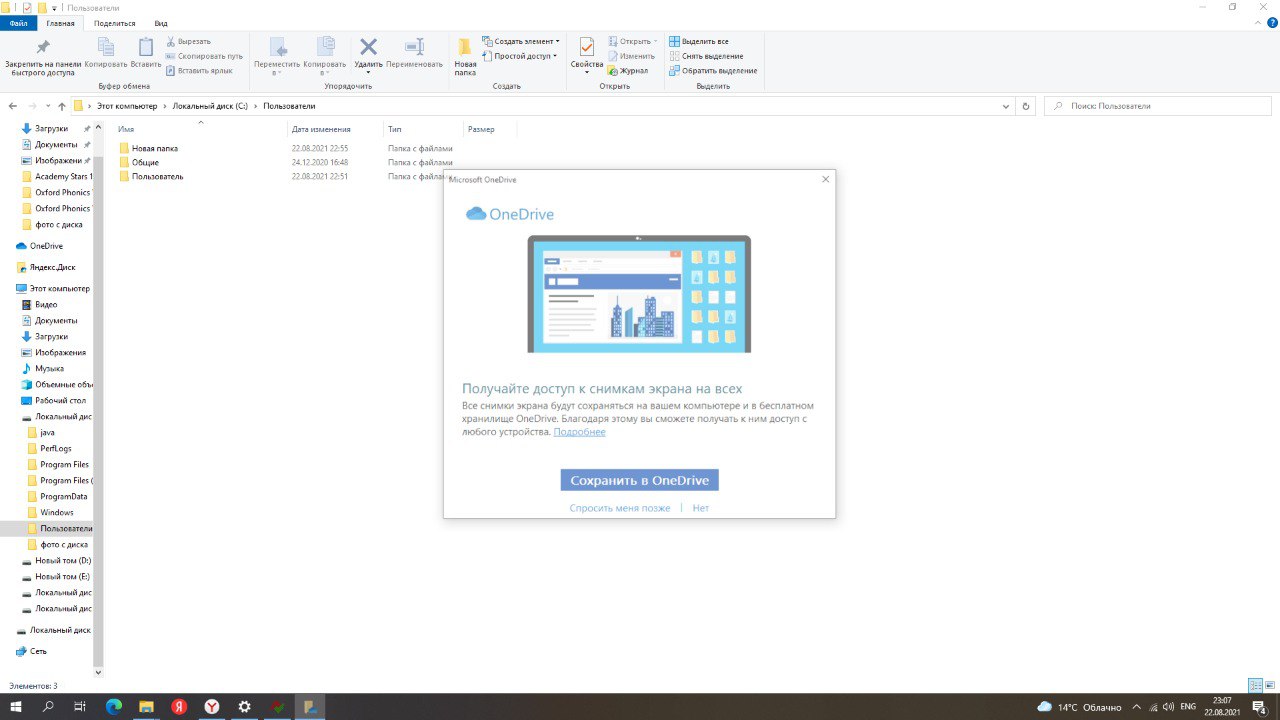Open the 'Подробнее' link in OneDrive dialog

coord(579,432)
